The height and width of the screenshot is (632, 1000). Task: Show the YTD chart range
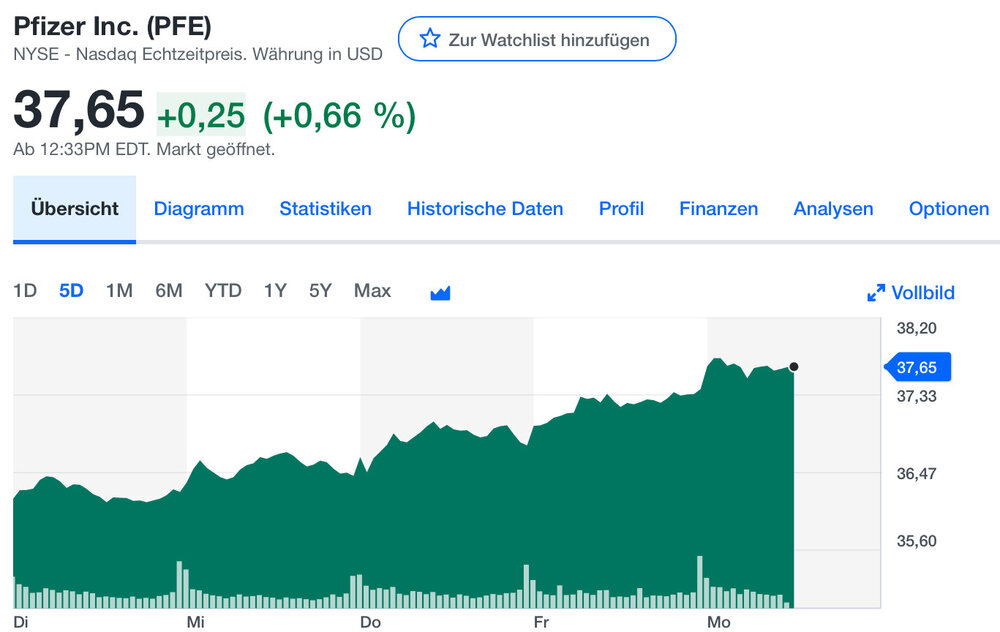pos(223,291)
